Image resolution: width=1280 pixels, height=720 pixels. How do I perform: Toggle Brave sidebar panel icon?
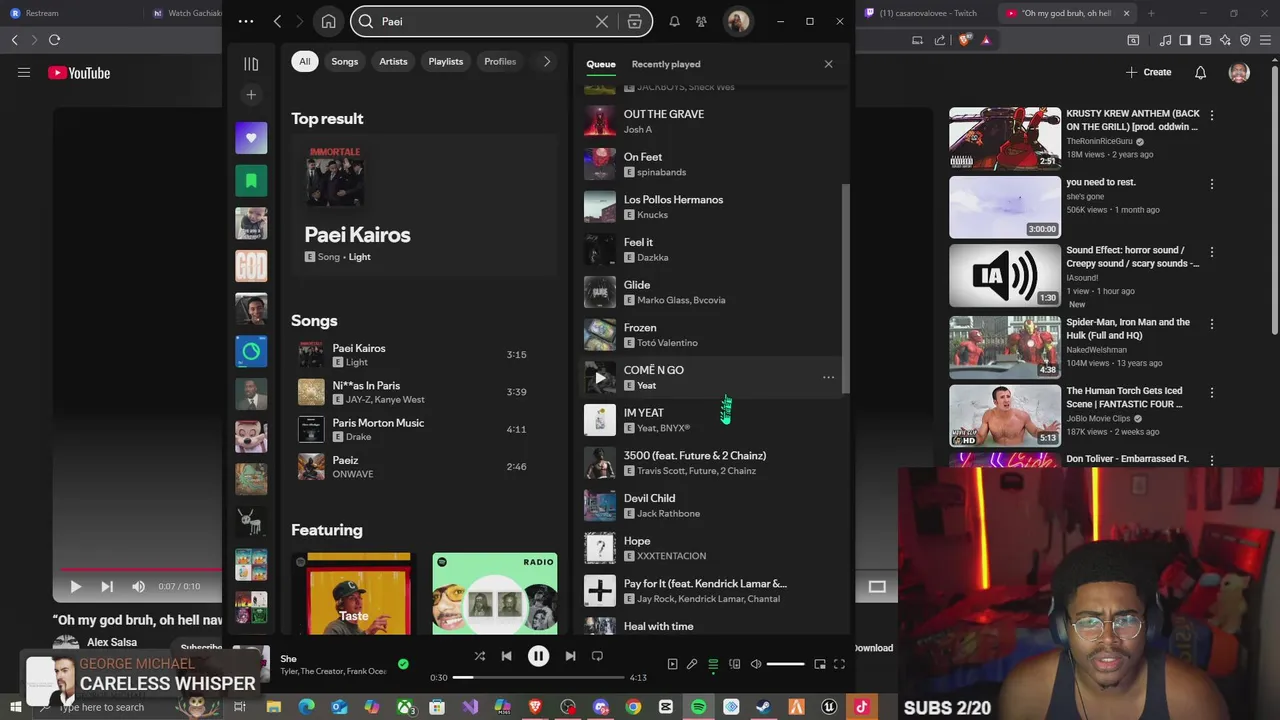[x=1186, y=40]
